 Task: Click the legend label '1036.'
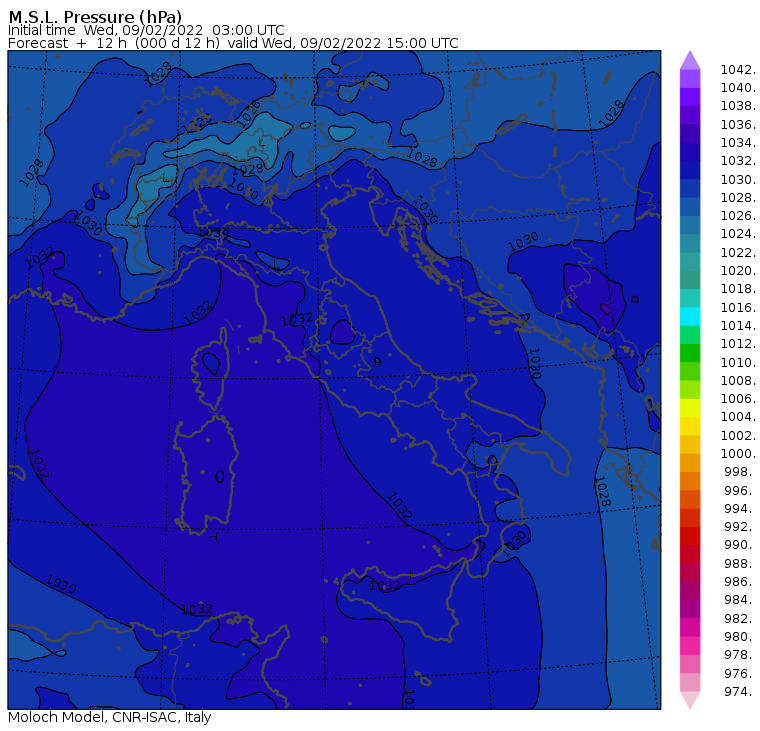pyautogui.click(x=738, y=125)
